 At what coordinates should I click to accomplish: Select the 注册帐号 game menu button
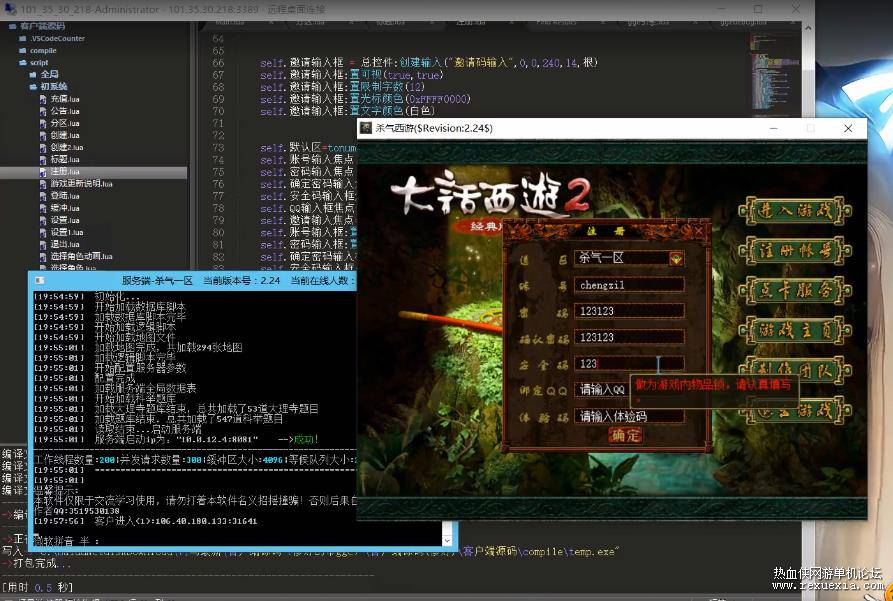[794, 251]
